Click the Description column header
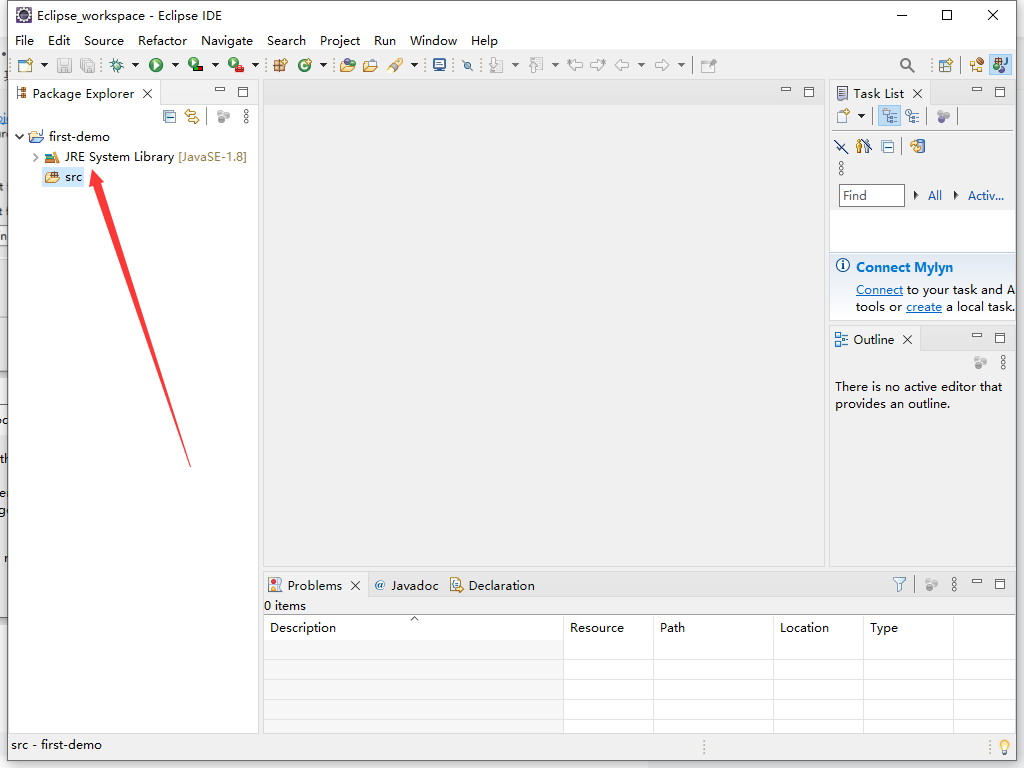Image resolution: width=1024 pixels, height=768 pixels. [x=414, y=628]
